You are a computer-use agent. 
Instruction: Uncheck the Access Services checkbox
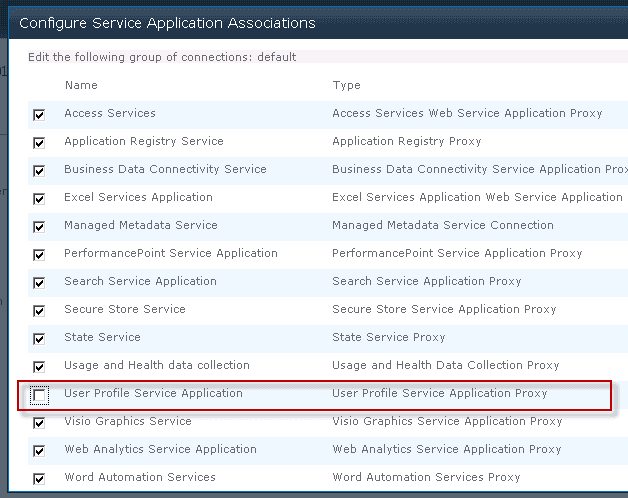[x=39, y=115]
